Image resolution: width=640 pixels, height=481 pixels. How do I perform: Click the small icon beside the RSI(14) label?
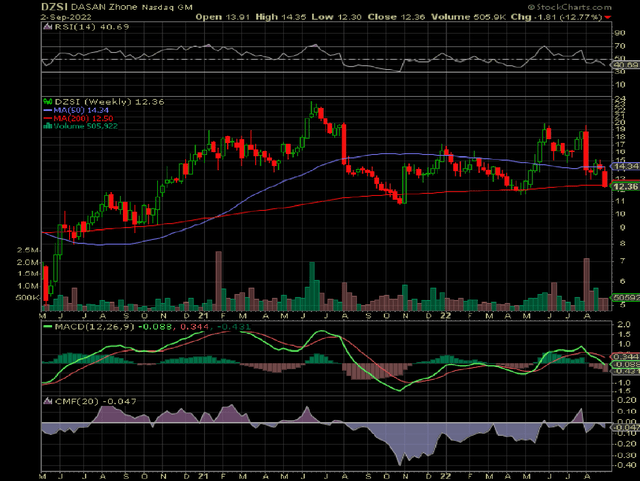(x=47, y=27)
